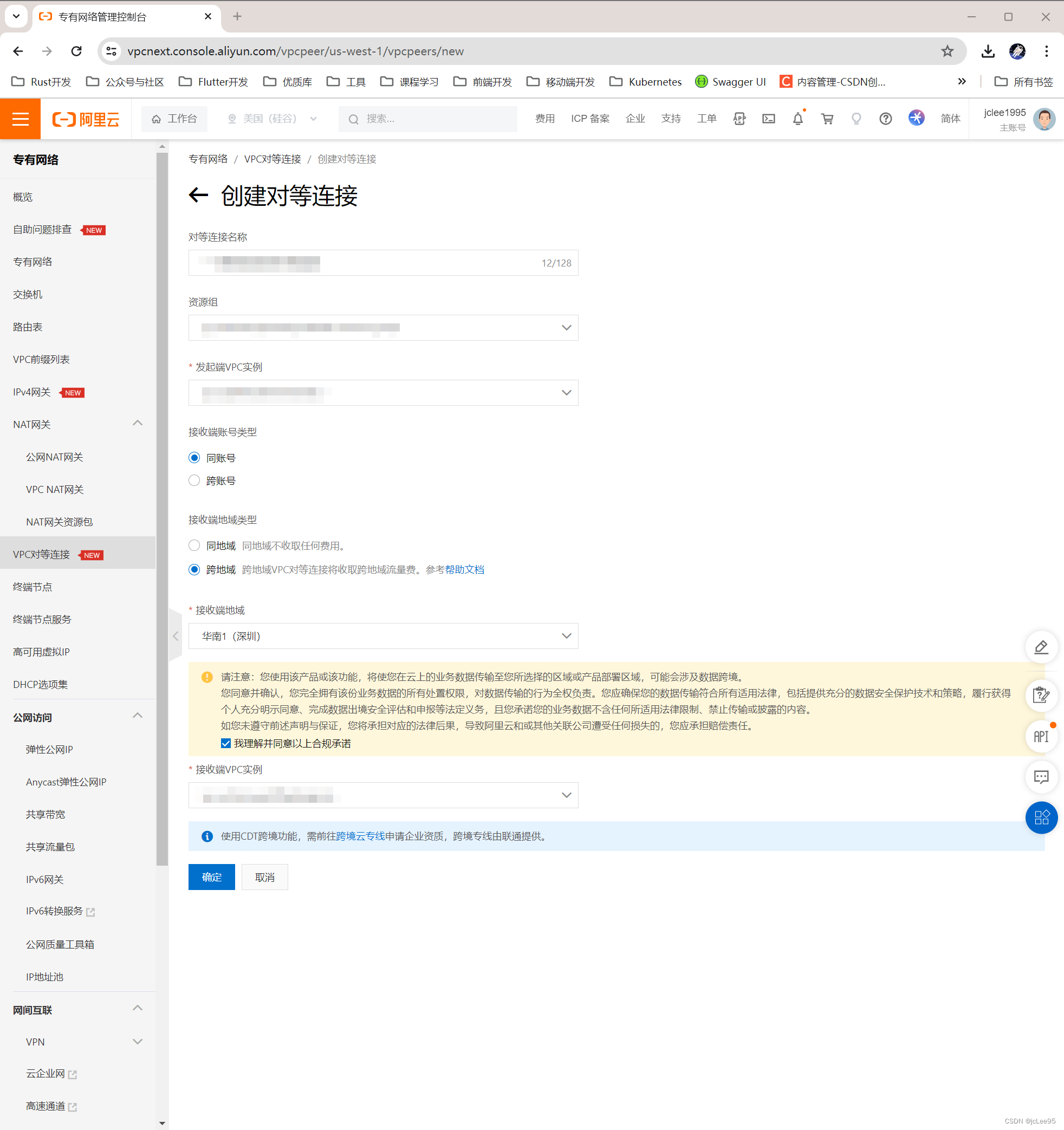Collapse the sidebar with the side handle
Screen dimensions: 1064x1130
click(176, 635)
